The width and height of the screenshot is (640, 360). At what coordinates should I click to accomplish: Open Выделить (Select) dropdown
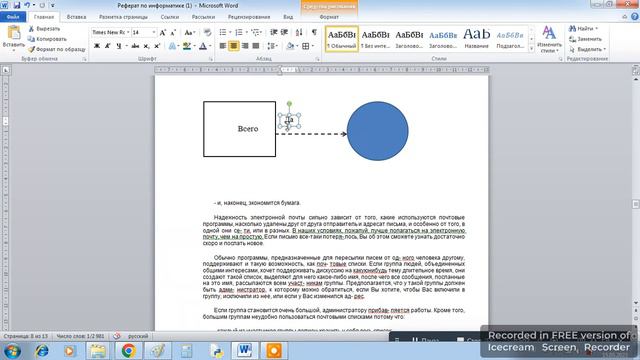588,49
